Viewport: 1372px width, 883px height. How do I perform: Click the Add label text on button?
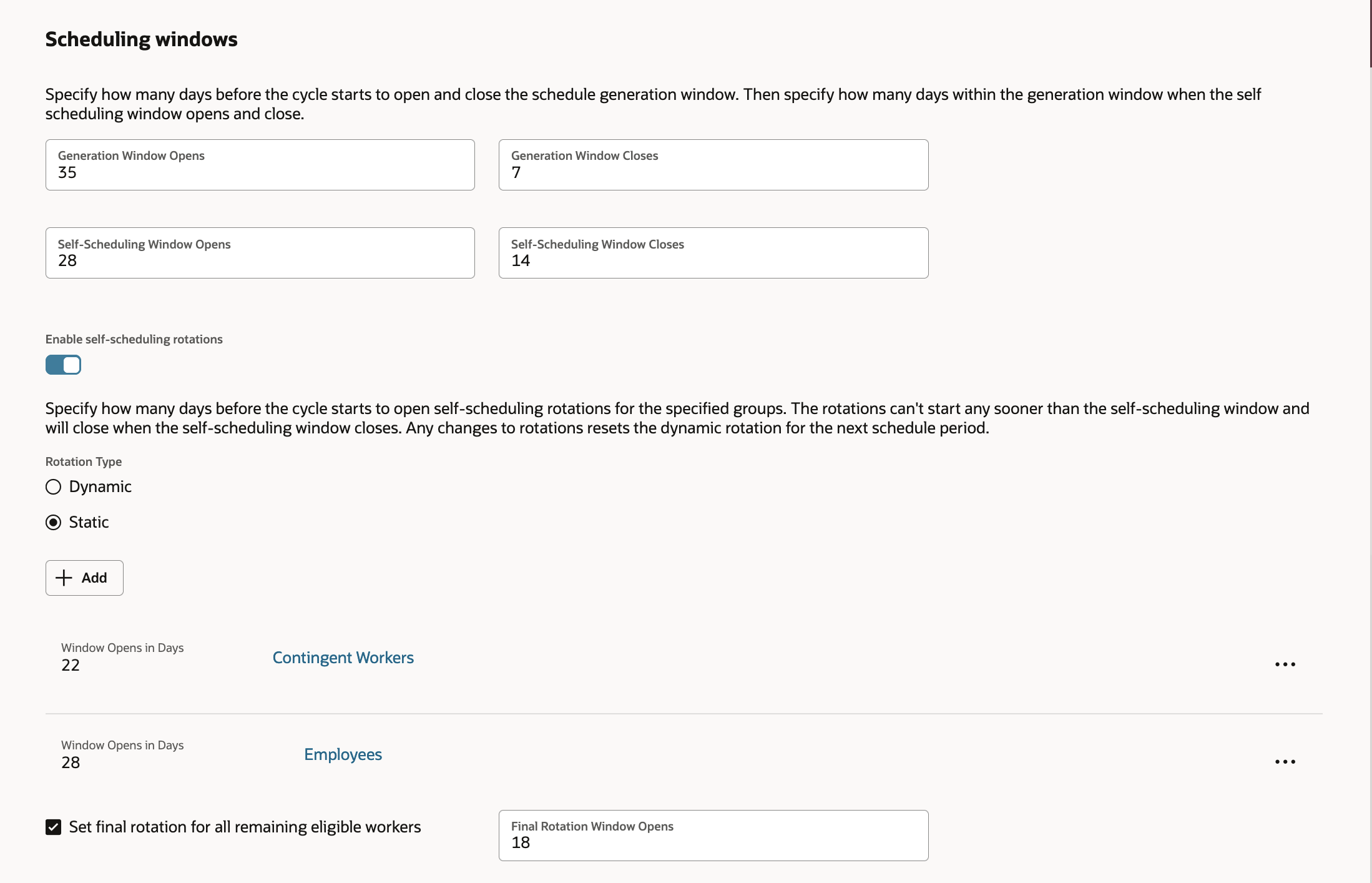tap(94, 578)
